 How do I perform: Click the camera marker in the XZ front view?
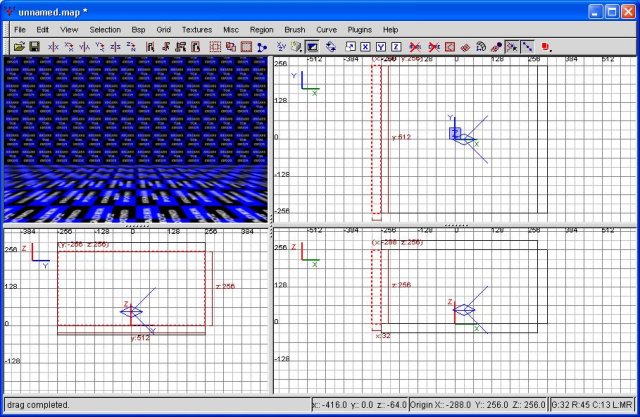click(x=464, y=311)
